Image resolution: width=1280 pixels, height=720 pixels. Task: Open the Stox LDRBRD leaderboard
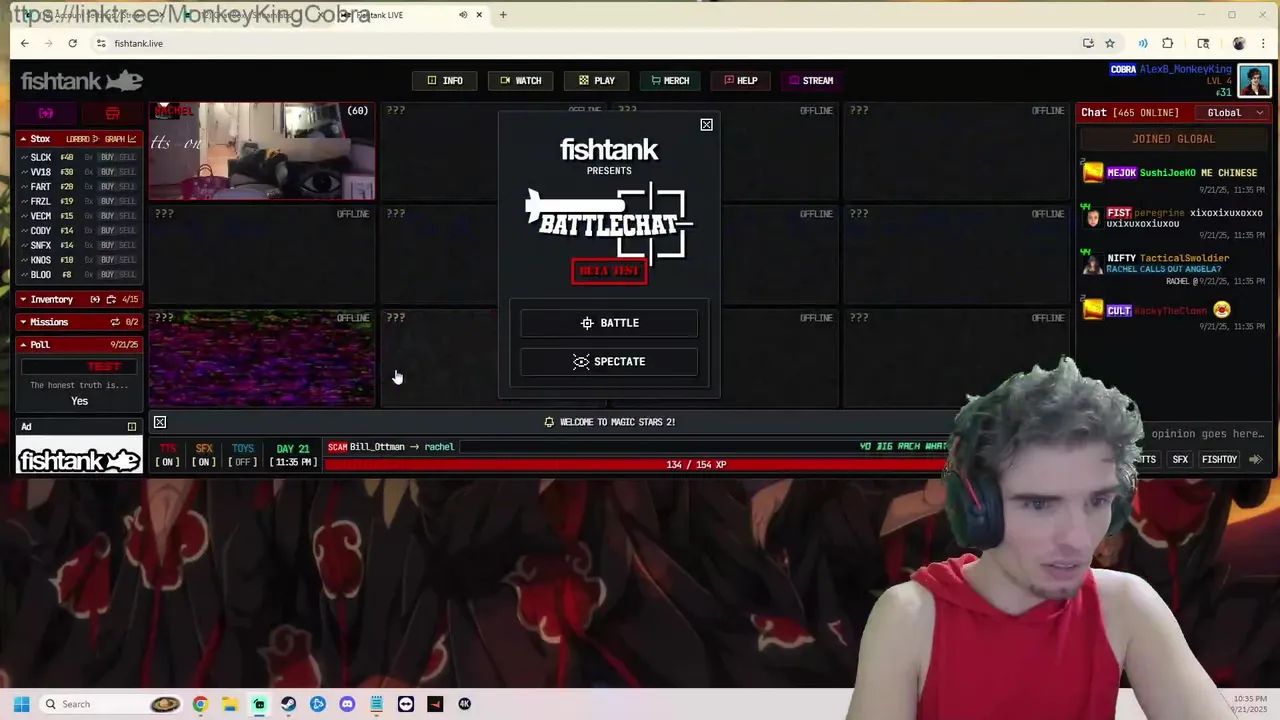click(x=82, y=139)
